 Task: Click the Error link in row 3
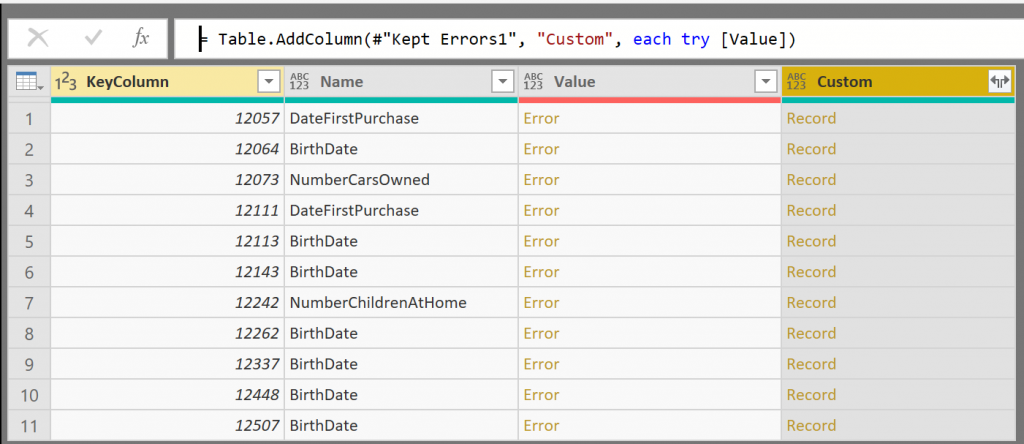coord(541,180)
